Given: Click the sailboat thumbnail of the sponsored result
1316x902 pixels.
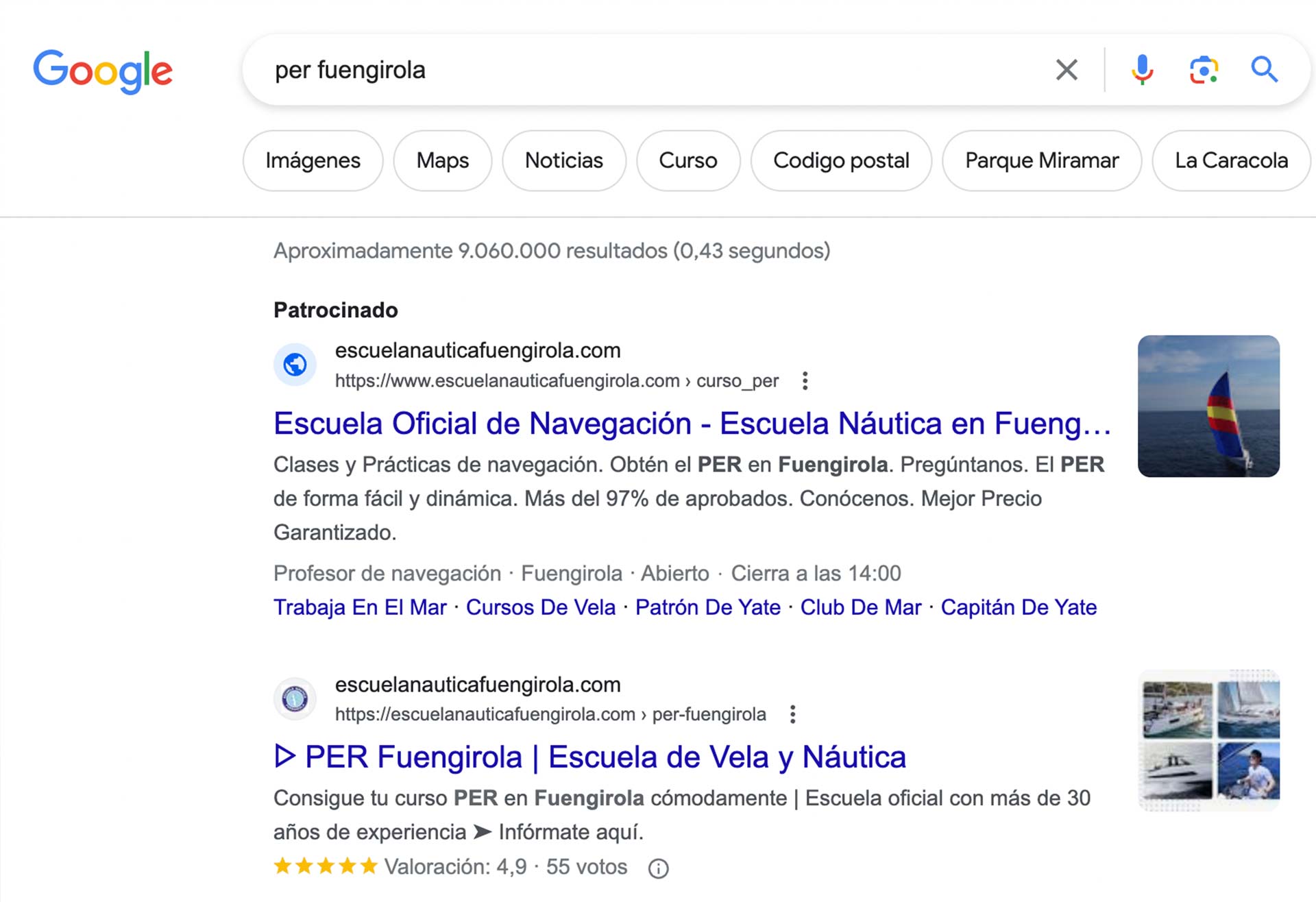Looking at the screenshot, I should pos(1208,406).
